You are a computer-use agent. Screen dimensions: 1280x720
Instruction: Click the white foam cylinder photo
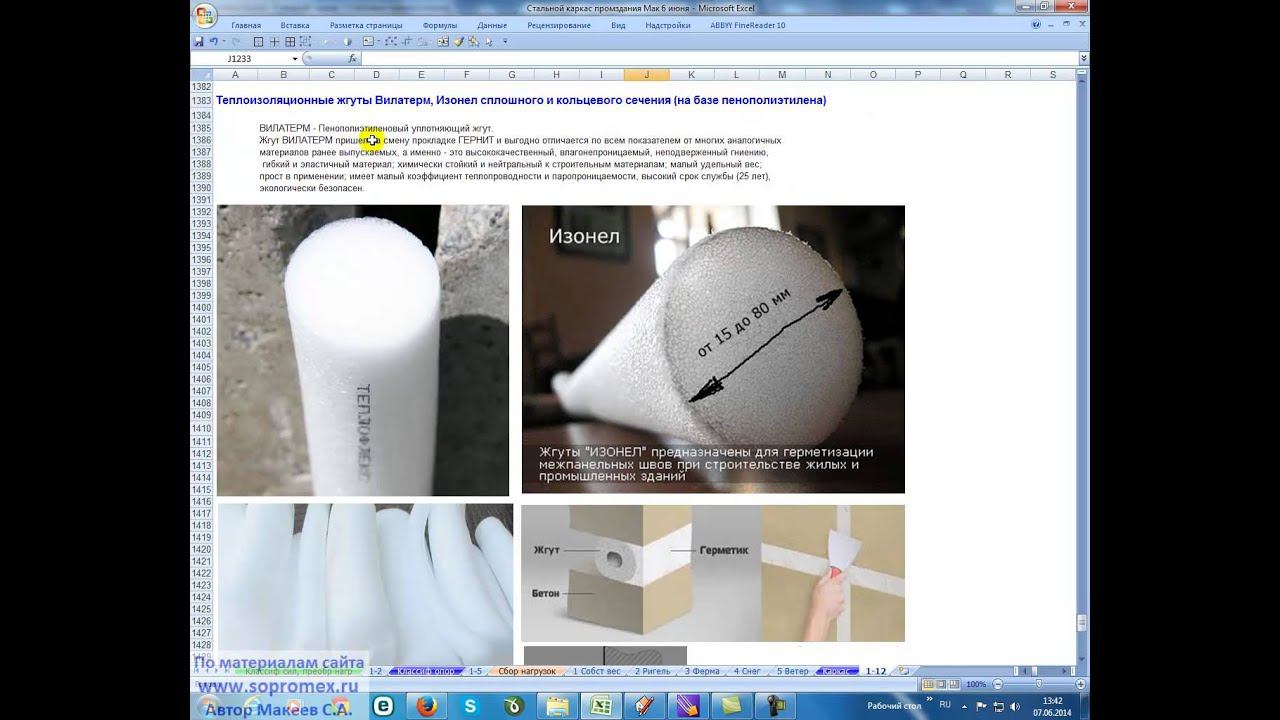pos(362,350)
